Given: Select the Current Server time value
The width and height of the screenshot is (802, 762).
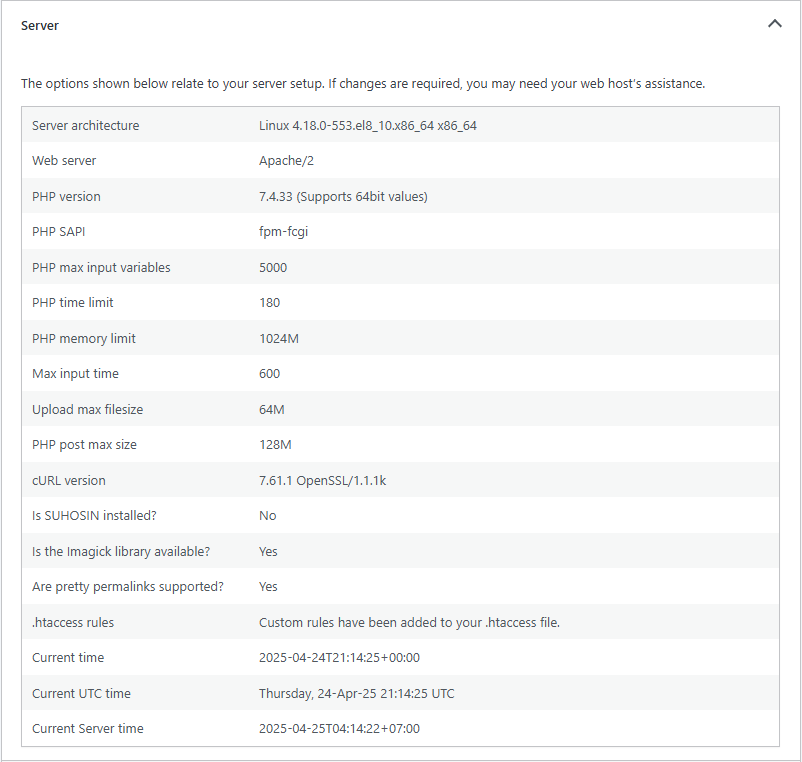Looking at the screenshot, I should 339,729.
